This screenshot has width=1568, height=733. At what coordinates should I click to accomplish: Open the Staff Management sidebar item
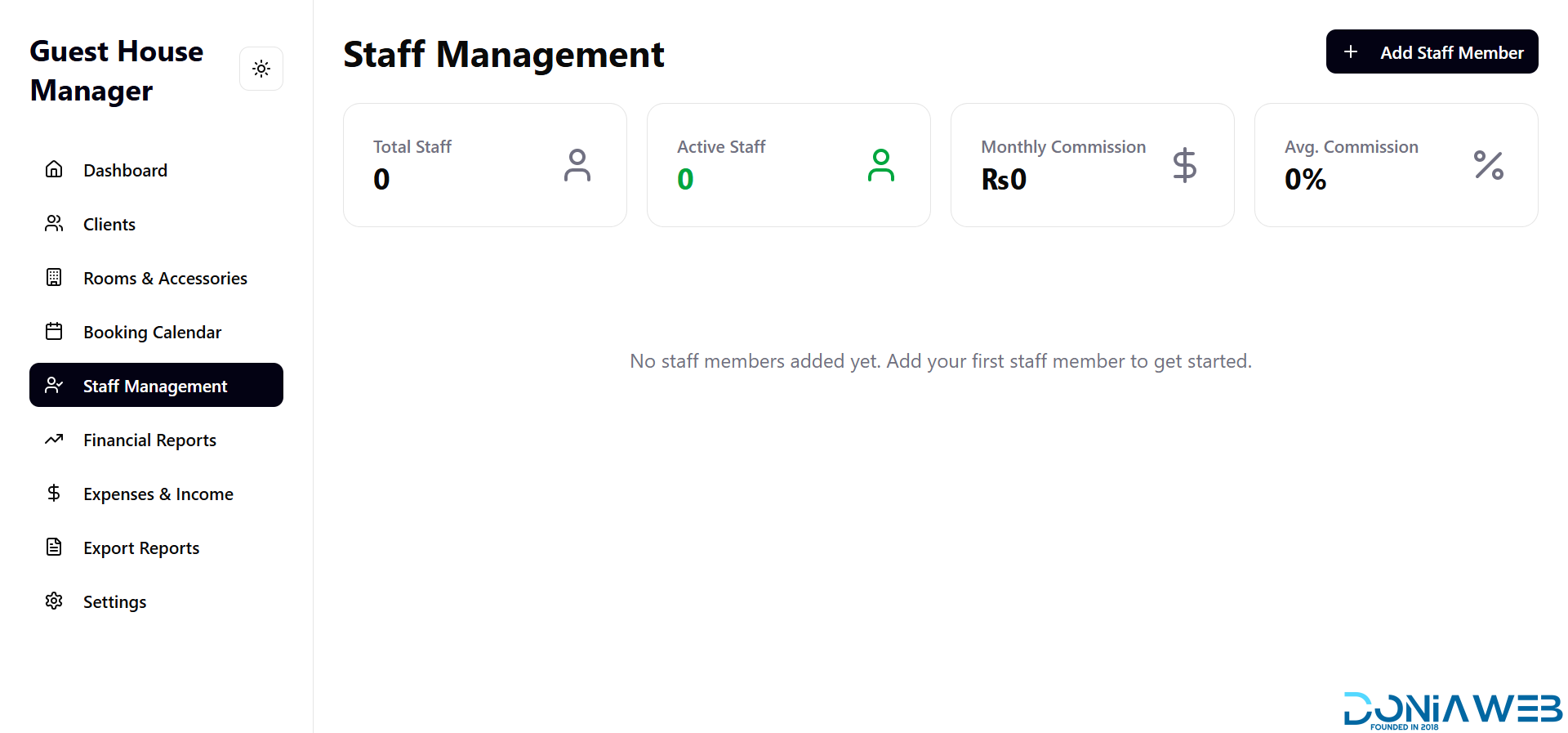click(x=155, y=386)
